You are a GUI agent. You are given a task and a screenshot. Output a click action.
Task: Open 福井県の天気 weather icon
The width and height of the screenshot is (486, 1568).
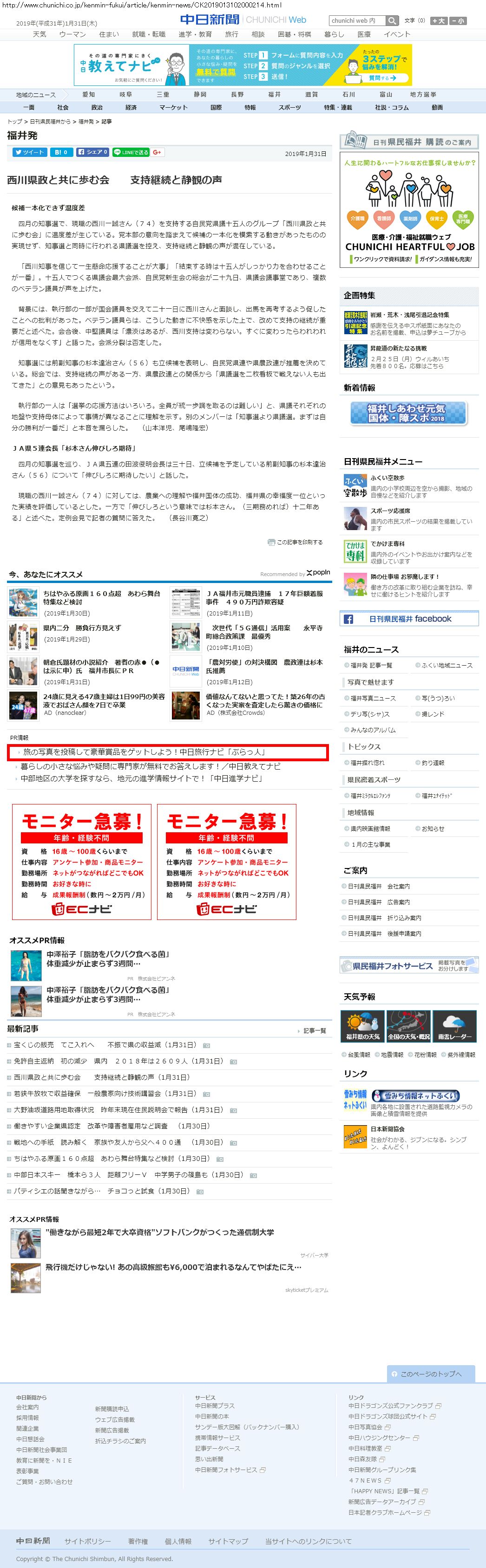362,1026
